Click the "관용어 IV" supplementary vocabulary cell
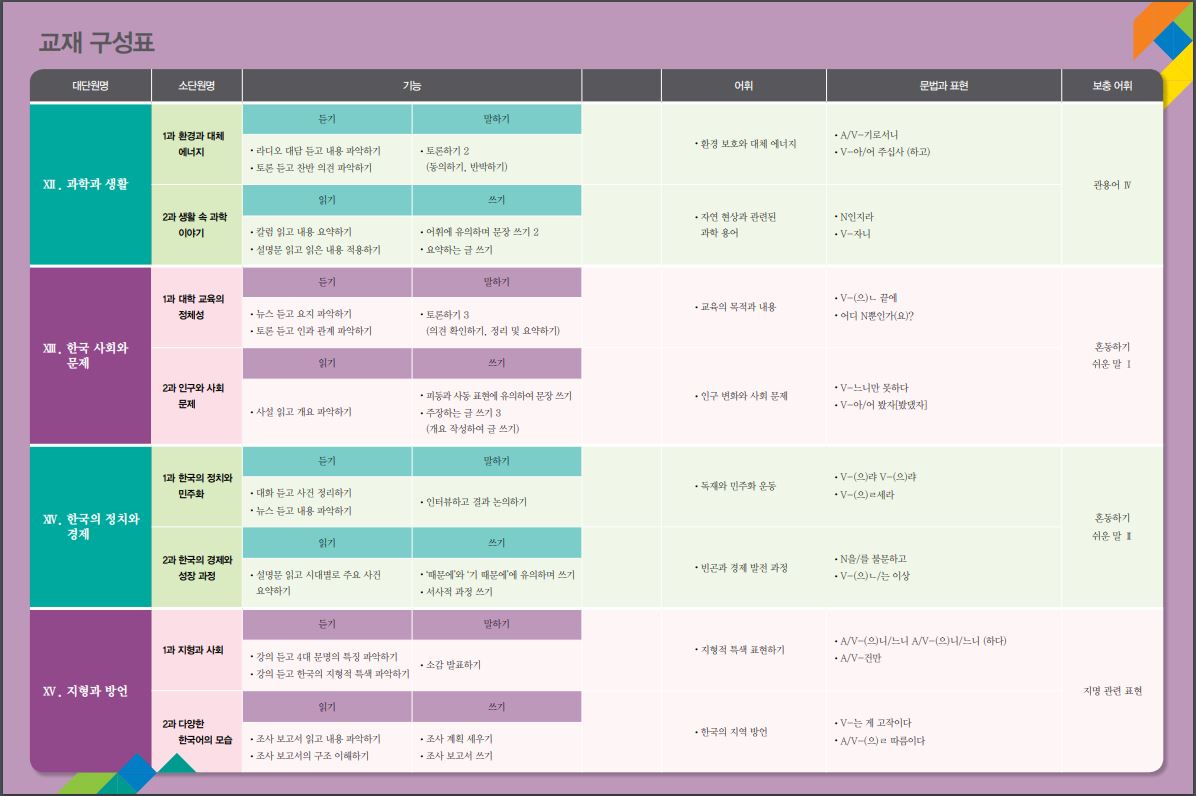Screen dimensions: 1196x796 tap(1112, 185)
